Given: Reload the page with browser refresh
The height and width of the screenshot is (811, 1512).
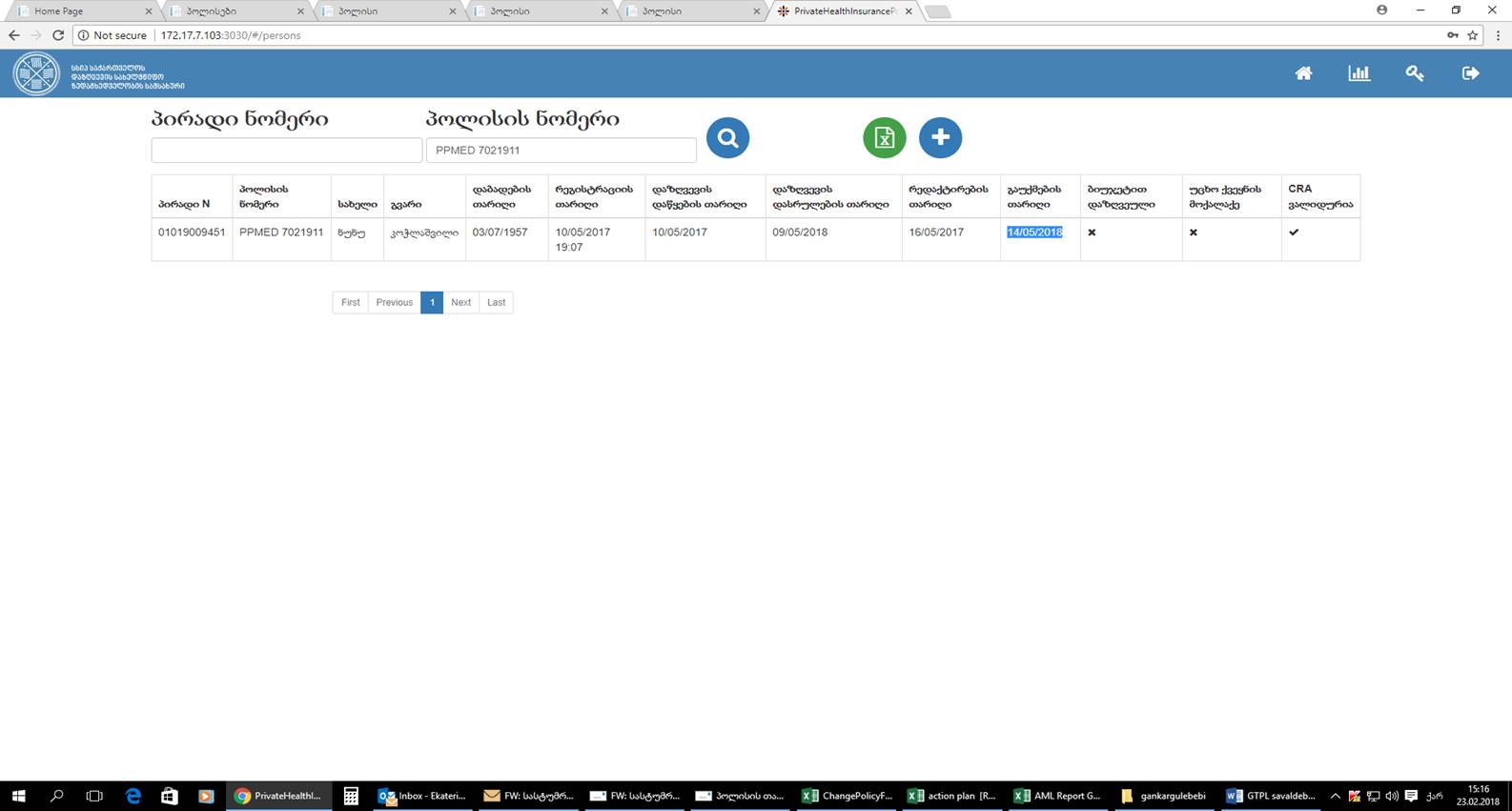Looking at the screenshot, I should [x=58, y=35].
